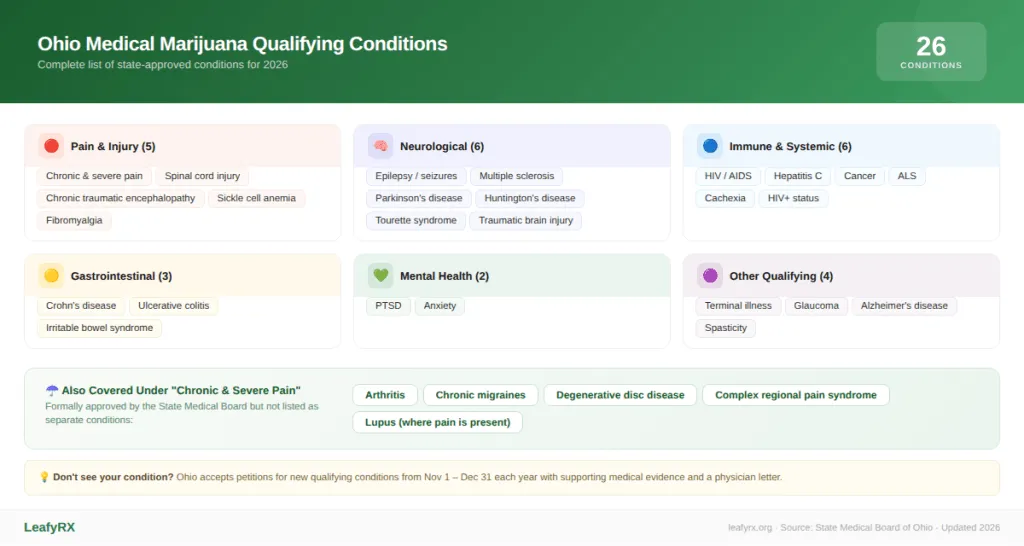
Task: Click the blue circle Immune & Systemic icon
Action: point(710,146)
